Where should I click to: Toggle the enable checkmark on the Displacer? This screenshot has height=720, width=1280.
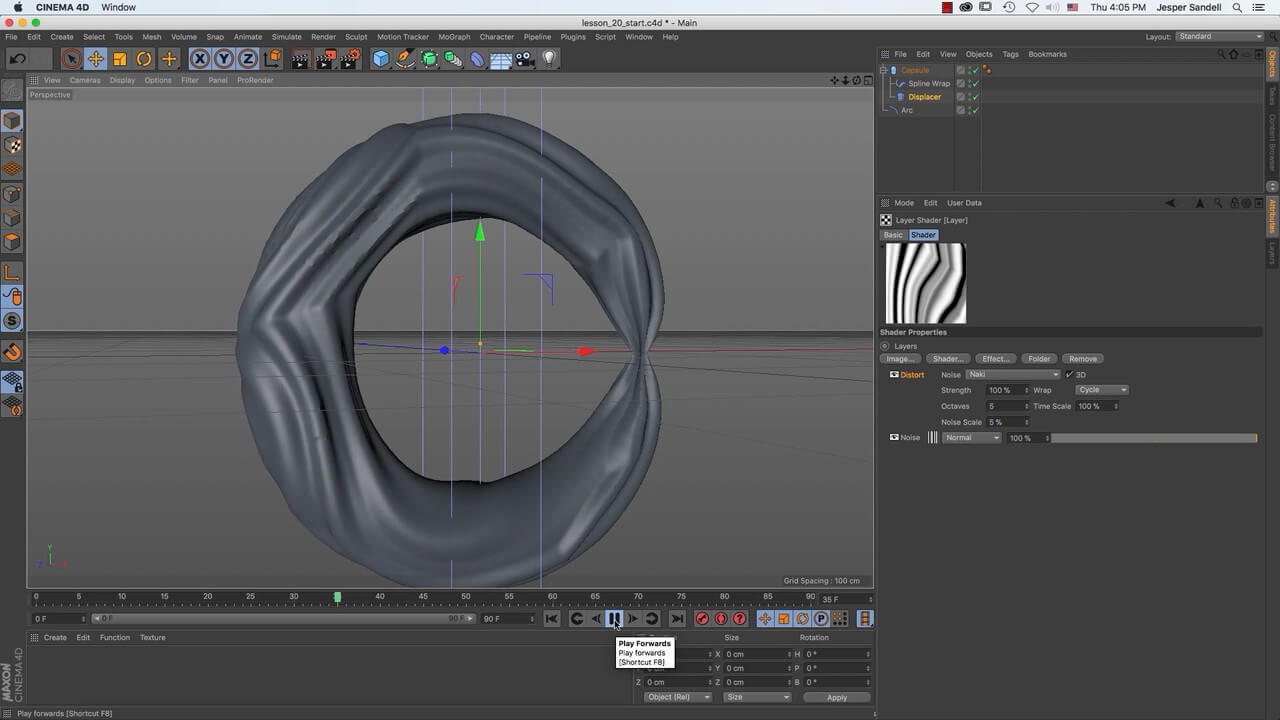(x=974, y=97)
